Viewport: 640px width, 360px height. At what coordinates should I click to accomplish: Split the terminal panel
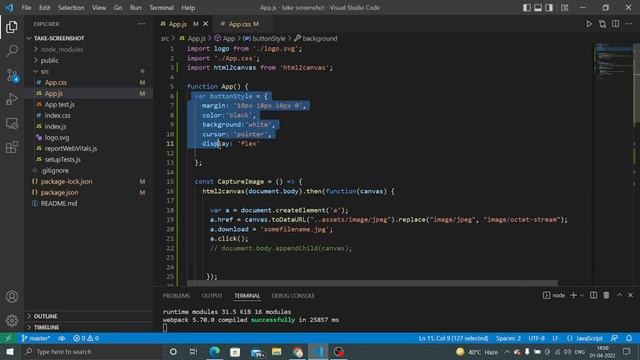(x=593, y=295)
